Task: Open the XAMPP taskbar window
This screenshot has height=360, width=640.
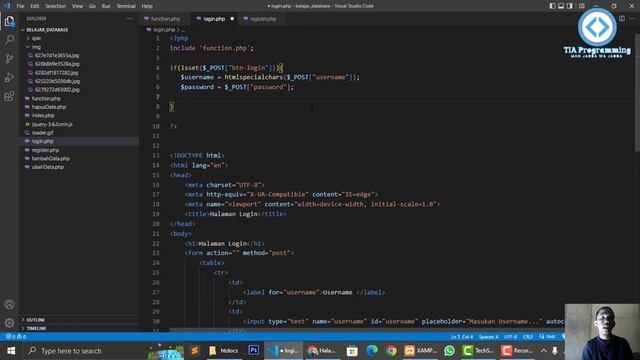Action: 420,351
